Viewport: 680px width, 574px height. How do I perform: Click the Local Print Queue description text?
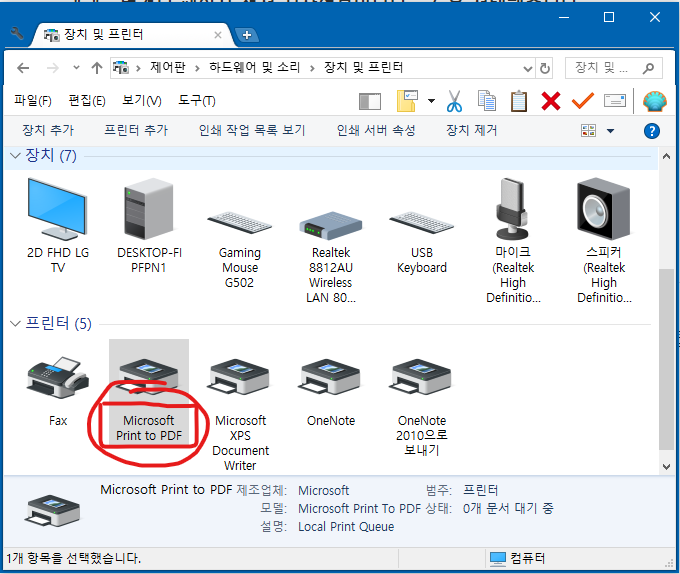pyautogui.click(x=346, y=527)
